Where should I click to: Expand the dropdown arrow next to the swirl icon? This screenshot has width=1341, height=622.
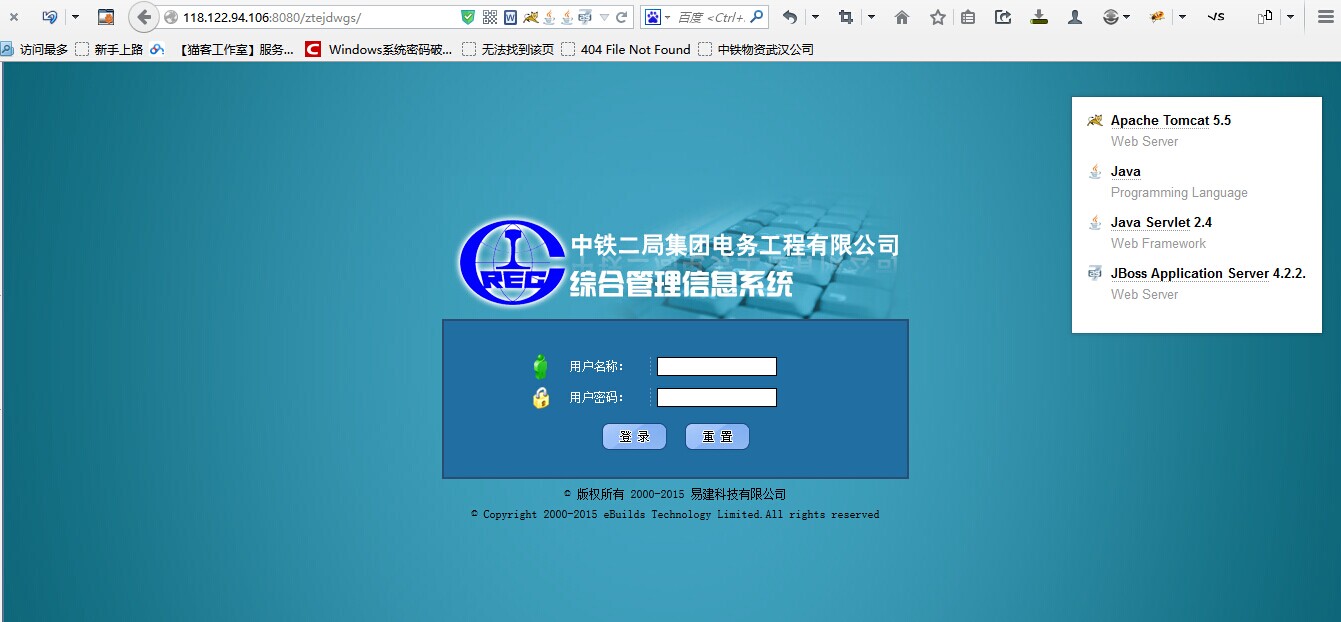click(75, 17)
